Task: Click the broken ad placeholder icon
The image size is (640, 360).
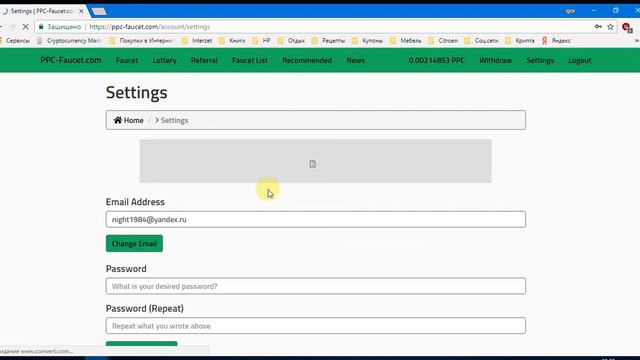Action: pos(312,164)
